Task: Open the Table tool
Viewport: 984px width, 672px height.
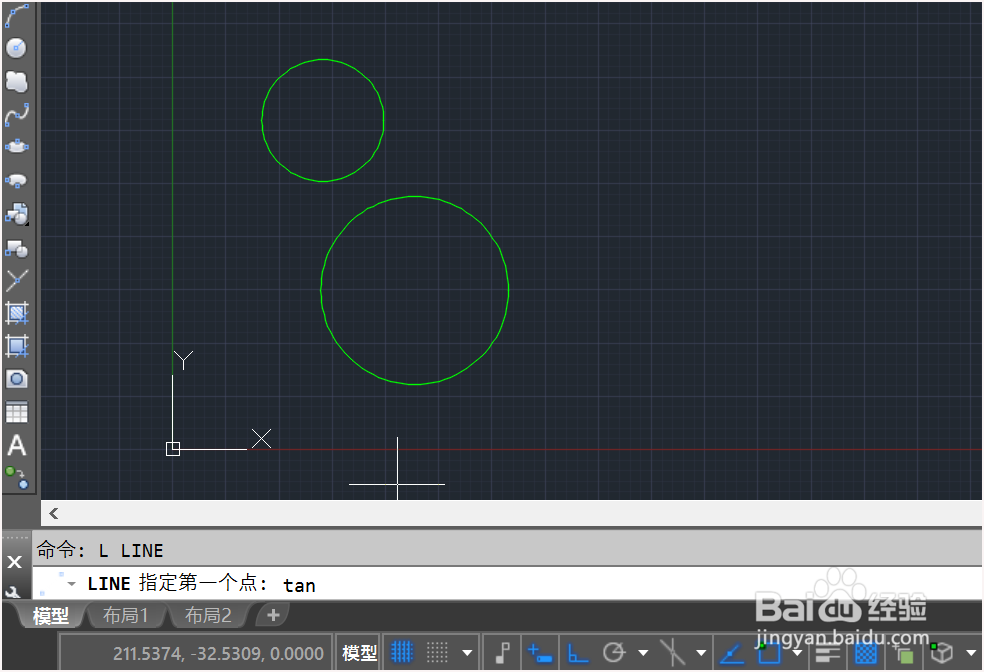Action: coord(16,412)
